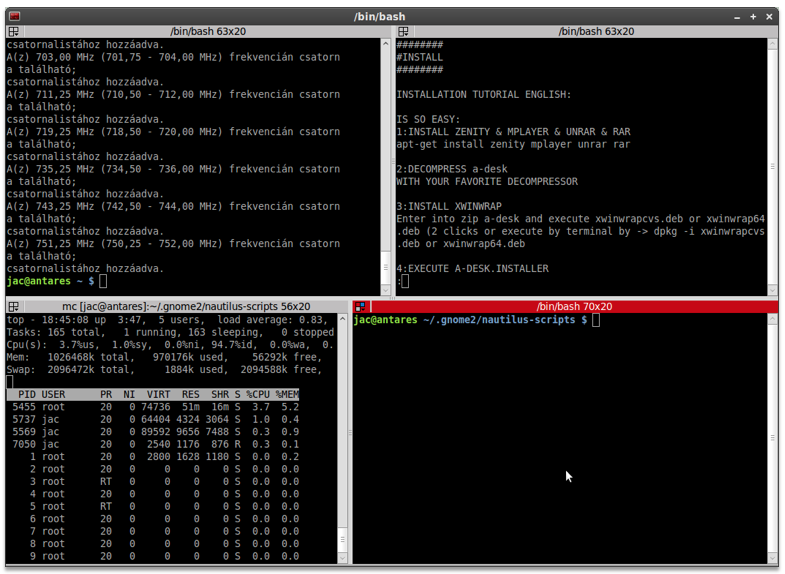The image size is (785, 574).
Task: Click top-left pane title '/bin/bash 63x20'
Action: tap(208, 32)
